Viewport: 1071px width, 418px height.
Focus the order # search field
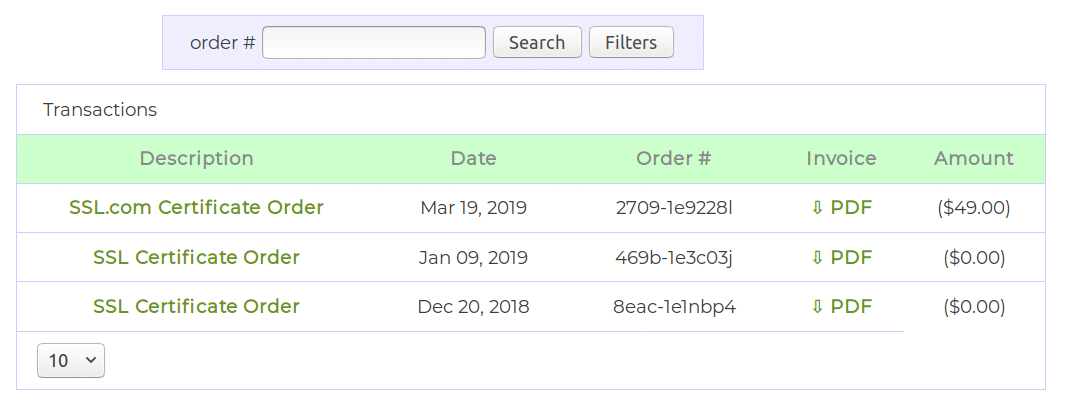point(374,42)
